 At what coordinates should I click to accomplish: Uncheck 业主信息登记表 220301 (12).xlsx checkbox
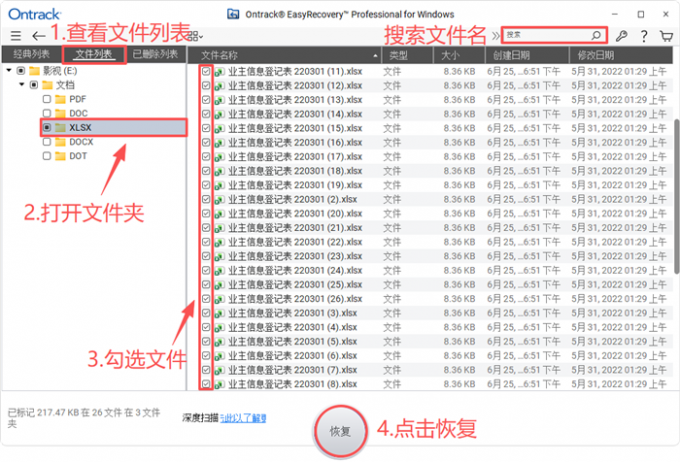point(206,85)
